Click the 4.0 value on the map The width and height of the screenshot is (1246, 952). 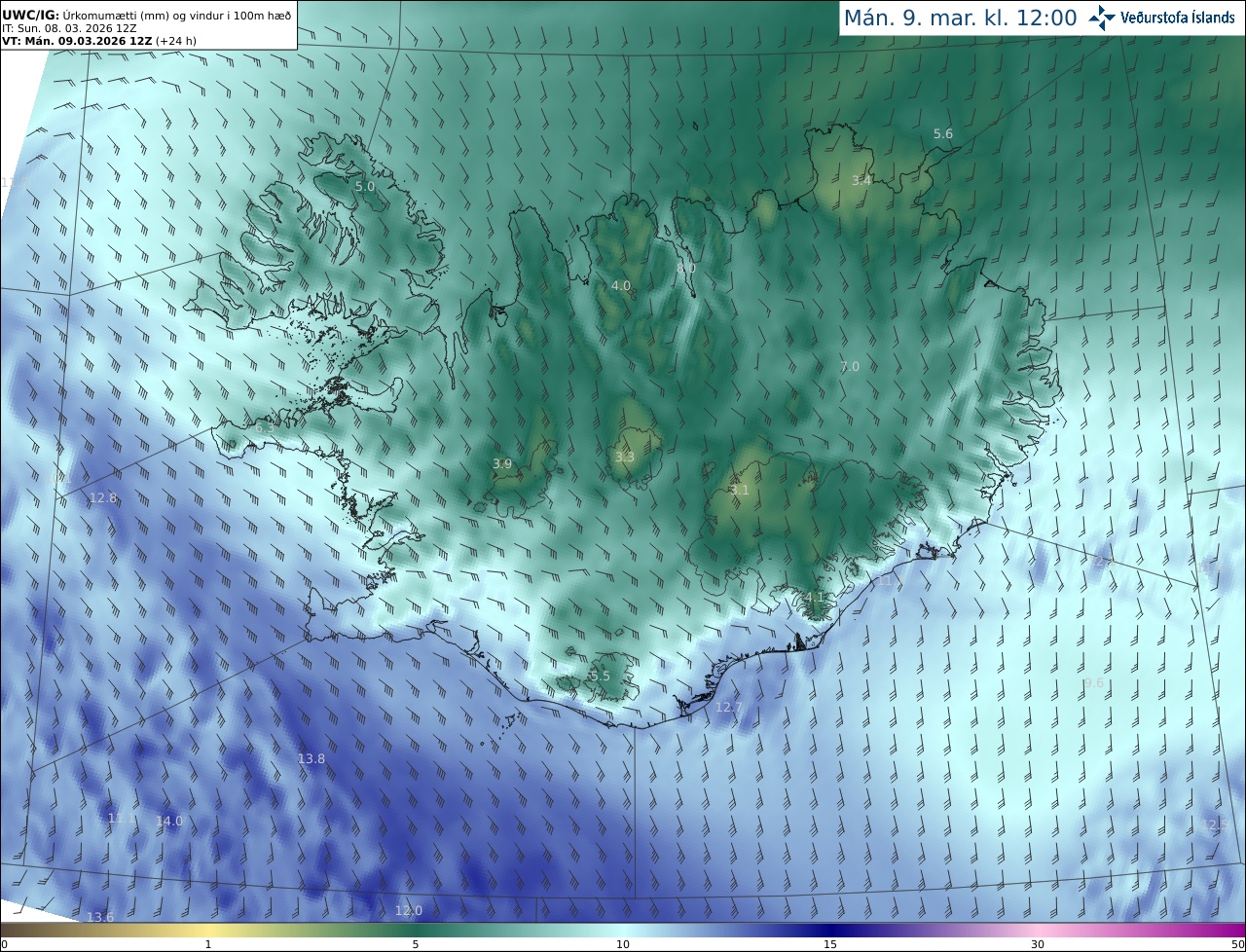621,286
